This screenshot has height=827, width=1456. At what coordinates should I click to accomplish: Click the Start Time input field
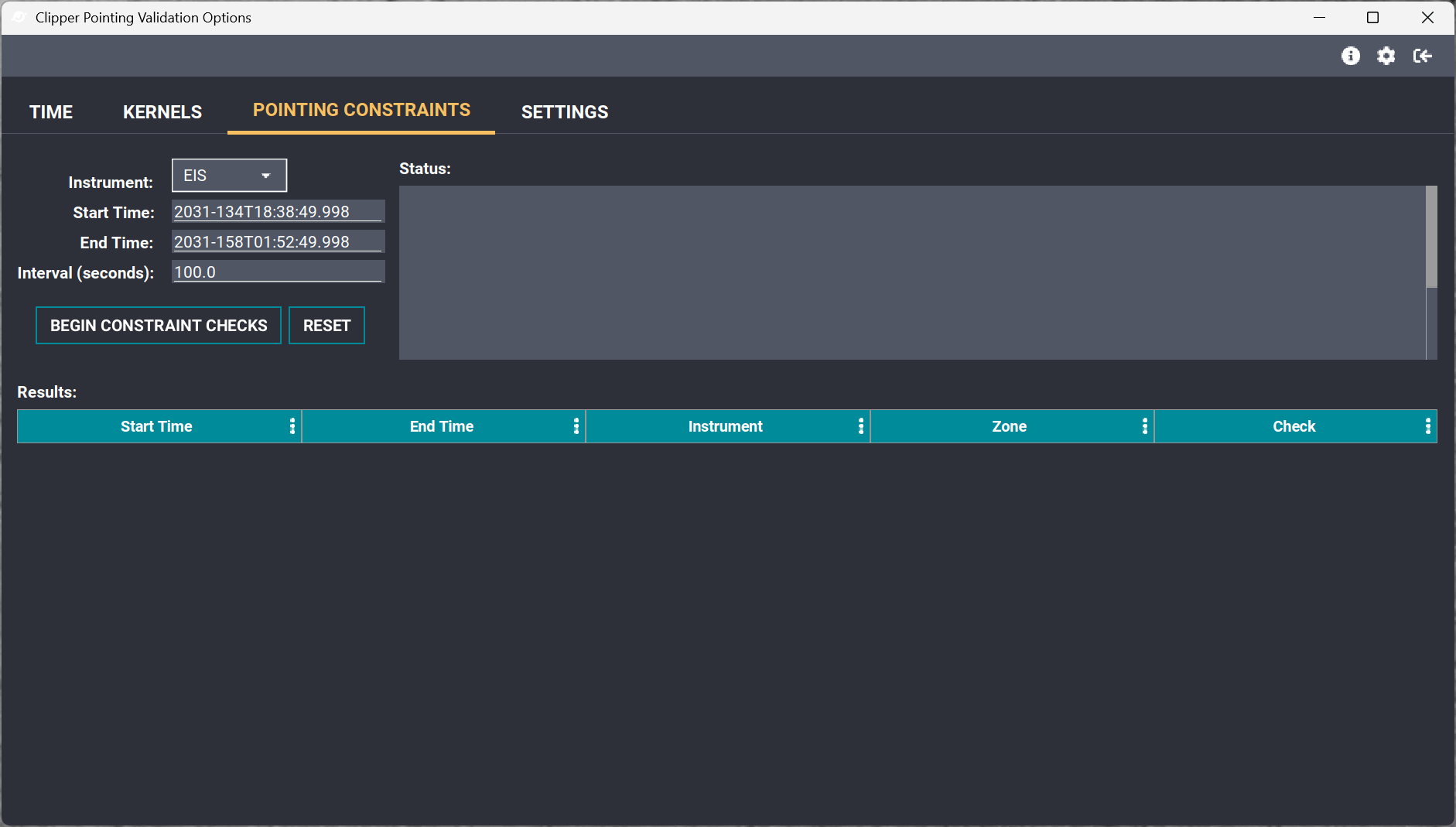278,211
